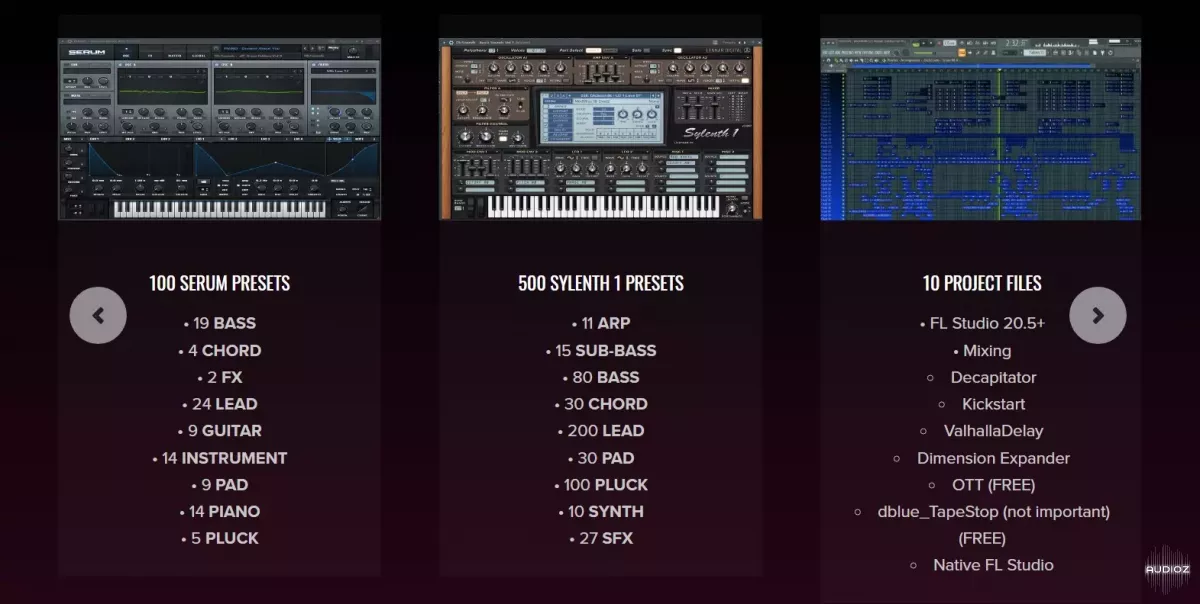Click the "Decapitator" plugin name
1200x604 pixels.
click(x=993, y=377)
